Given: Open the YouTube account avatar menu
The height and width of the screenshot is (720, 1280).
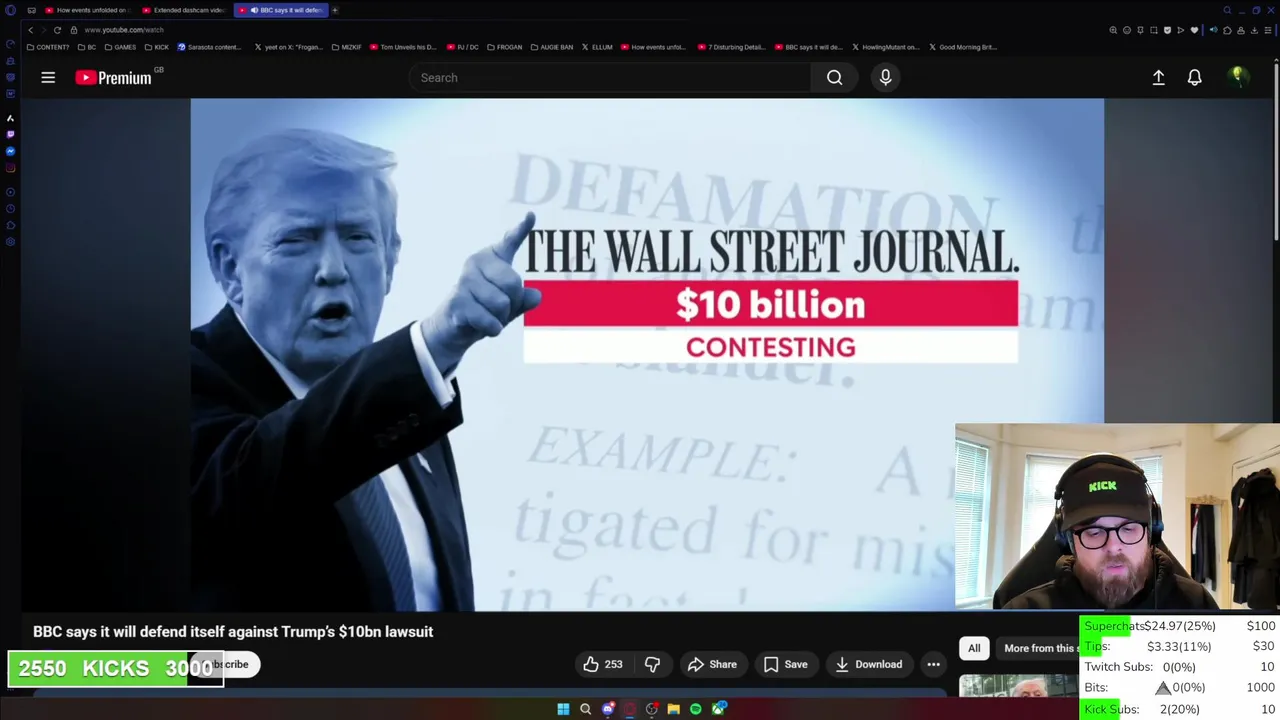Looking at the screenshot, I should (x=1238, y=77).
